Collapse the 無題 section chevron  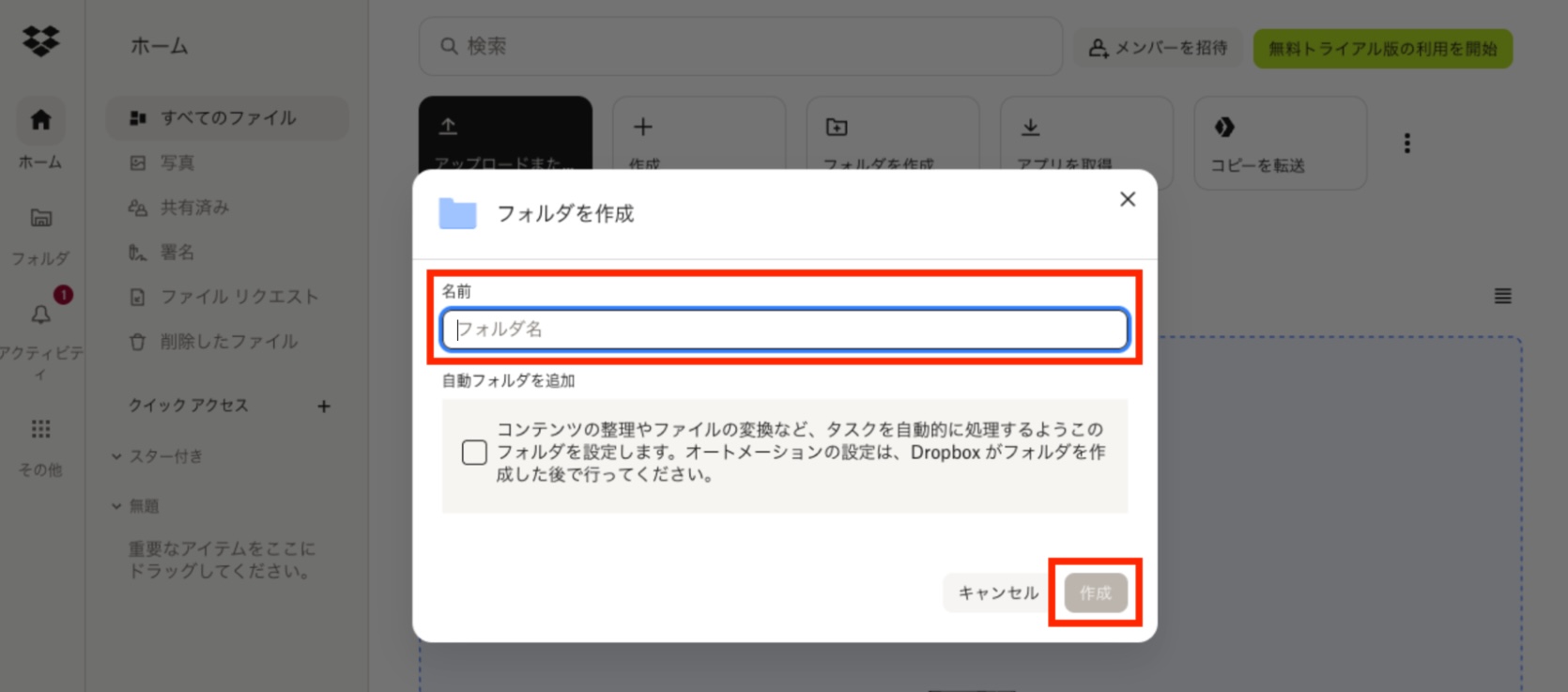pyautogui.click(x=116, y=506)
